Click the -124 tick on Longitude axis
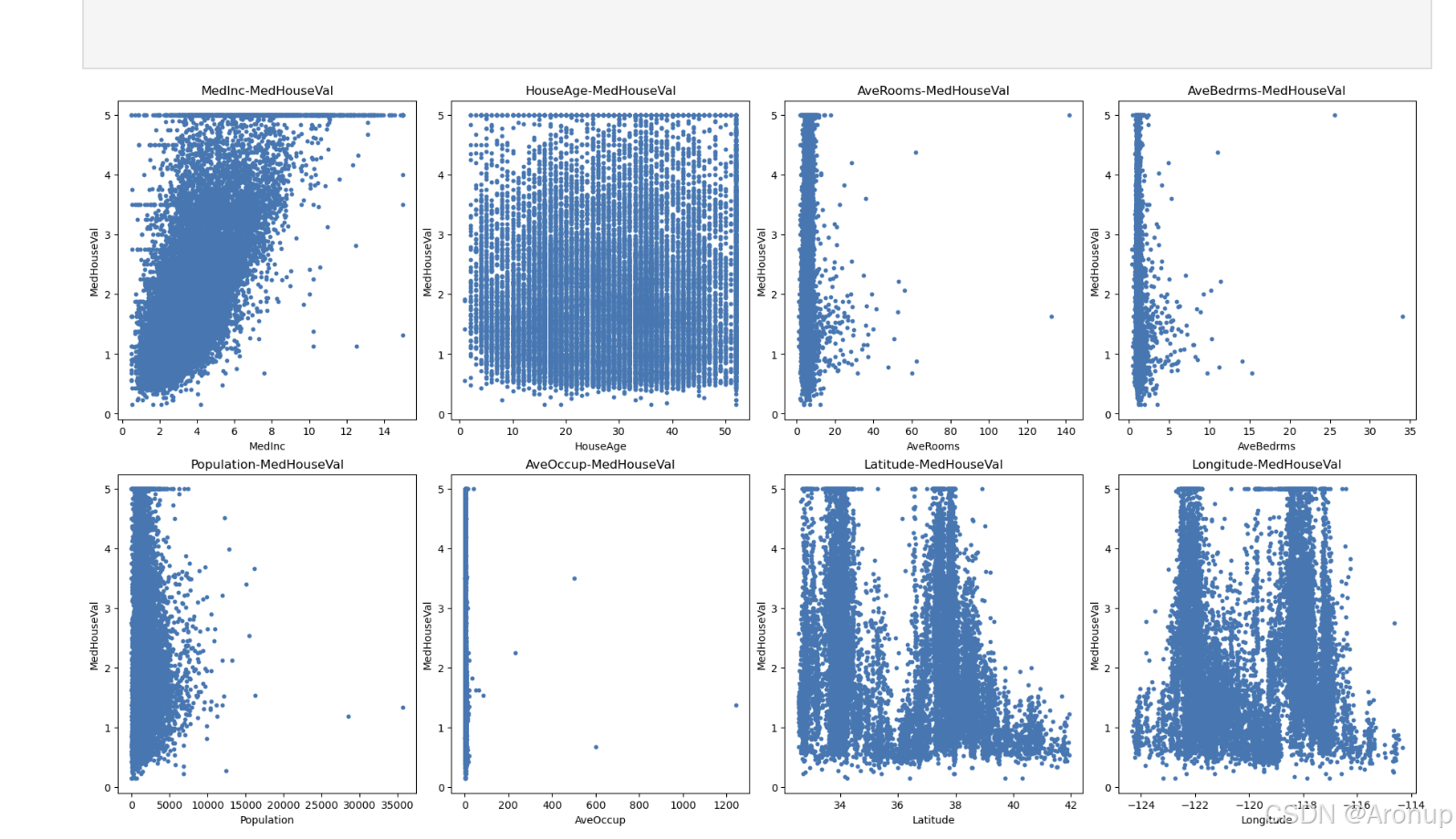This screenshot has width=1456, height=839. [x=1140, y=805]
